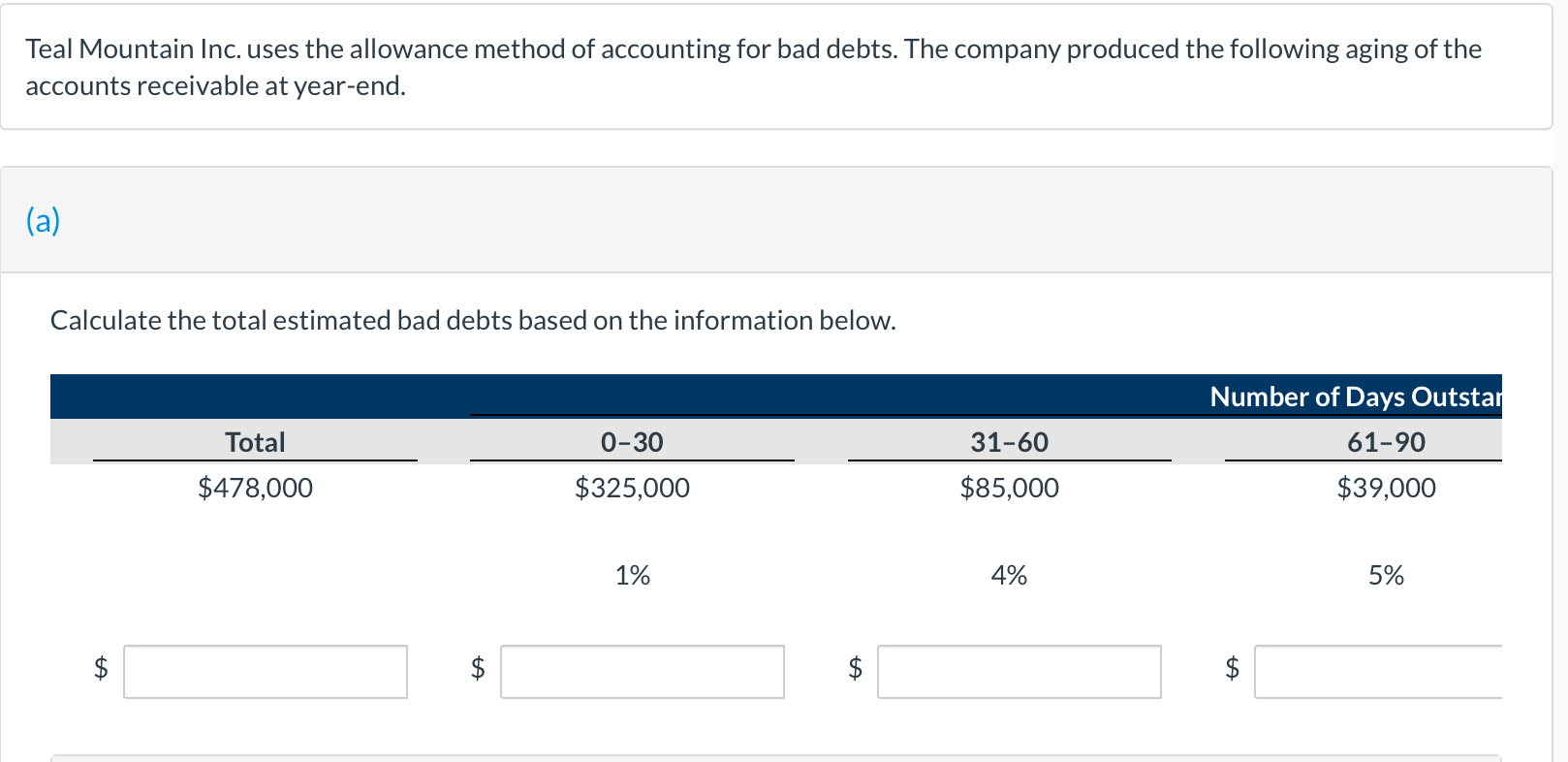Select the $478,000 total amount

[x=255, y=488]
